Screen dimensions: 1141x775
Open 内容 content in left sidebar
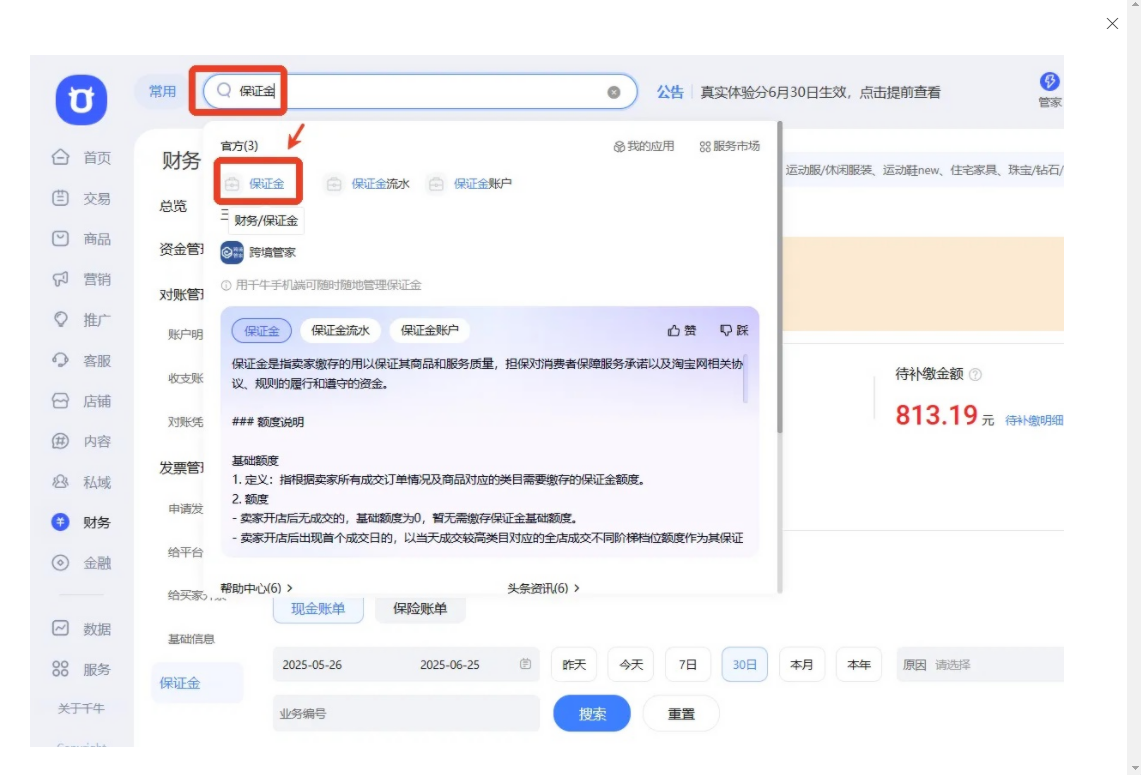[82, 441]
